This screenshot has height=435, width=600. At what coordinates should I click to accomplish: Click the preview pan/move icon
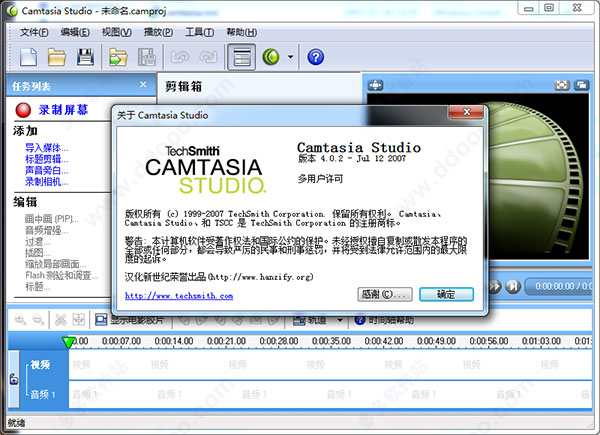375,85
